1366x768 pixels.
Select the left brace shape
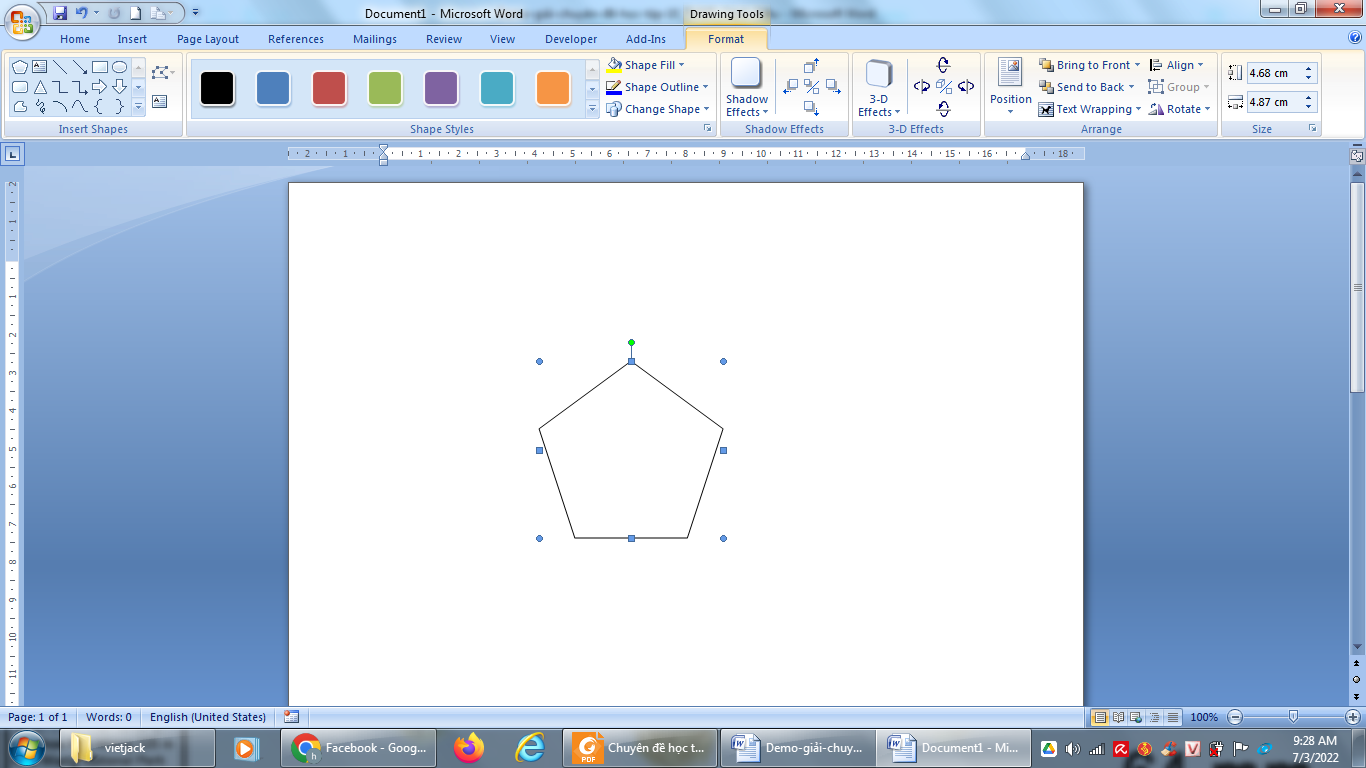click(x=99, y=107)
